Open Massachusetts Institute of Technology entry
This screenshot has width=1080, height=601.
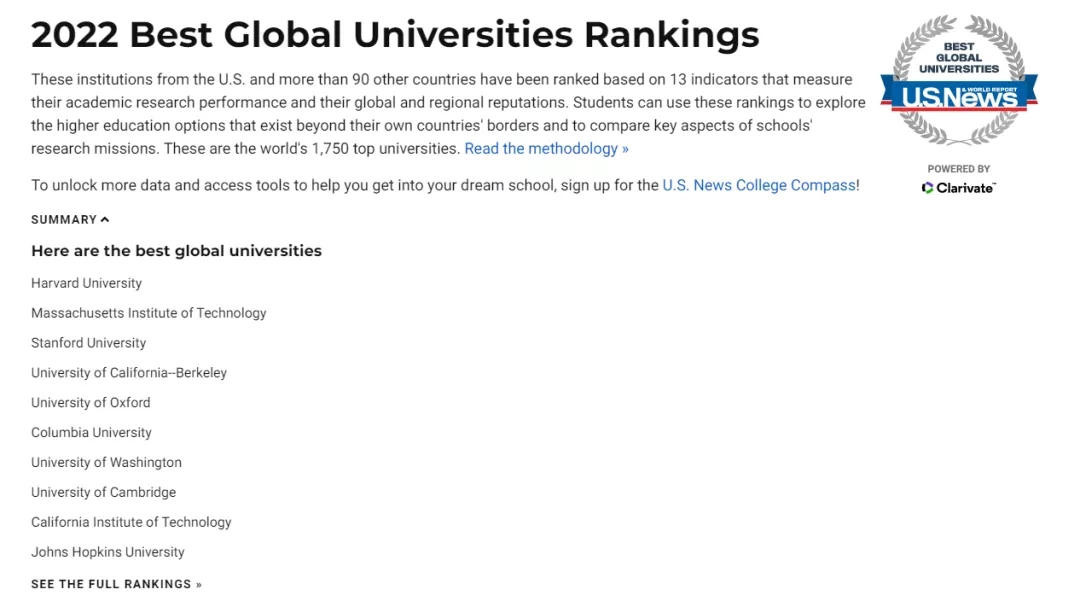point(149,313)
